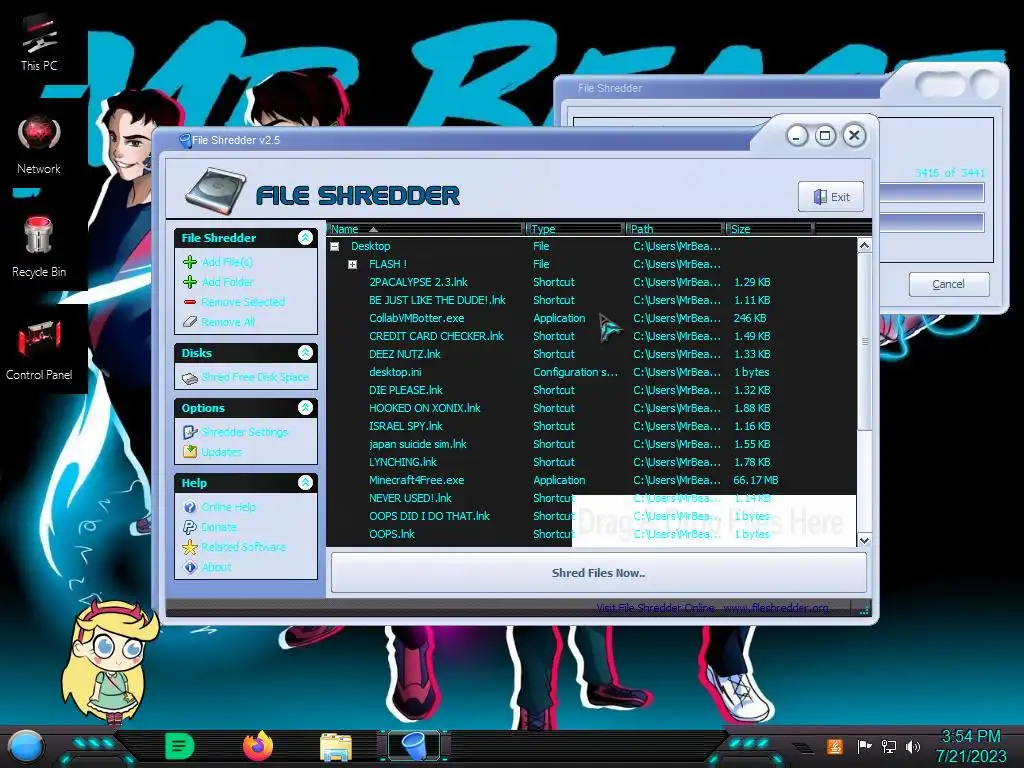Click the Remove All eraser icon
1024x768 pixels.
point(190,322)
